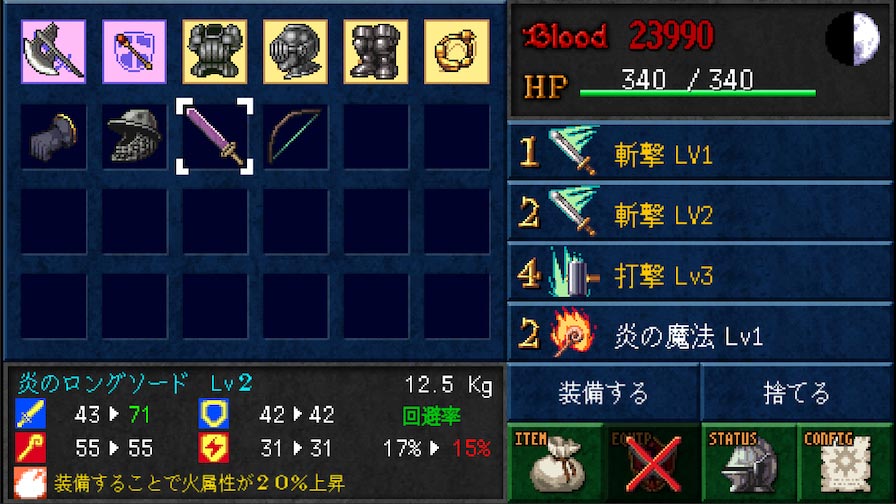Open the CONFIG scroll tab

[x=845, y=463]
